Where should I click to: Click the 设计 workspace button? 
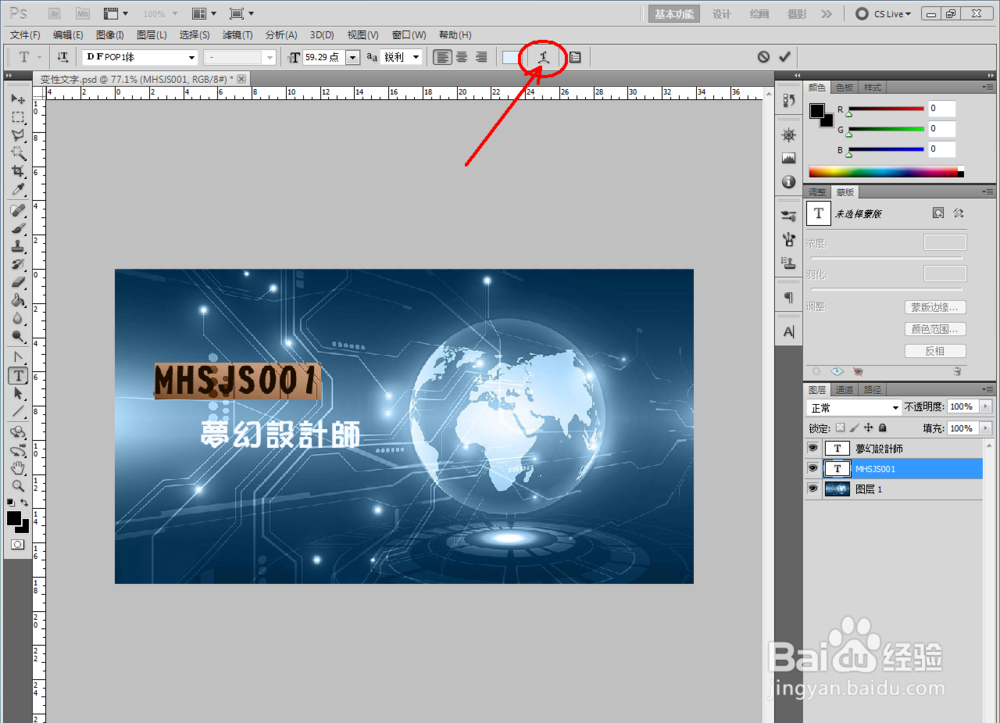tap(721, 14)
